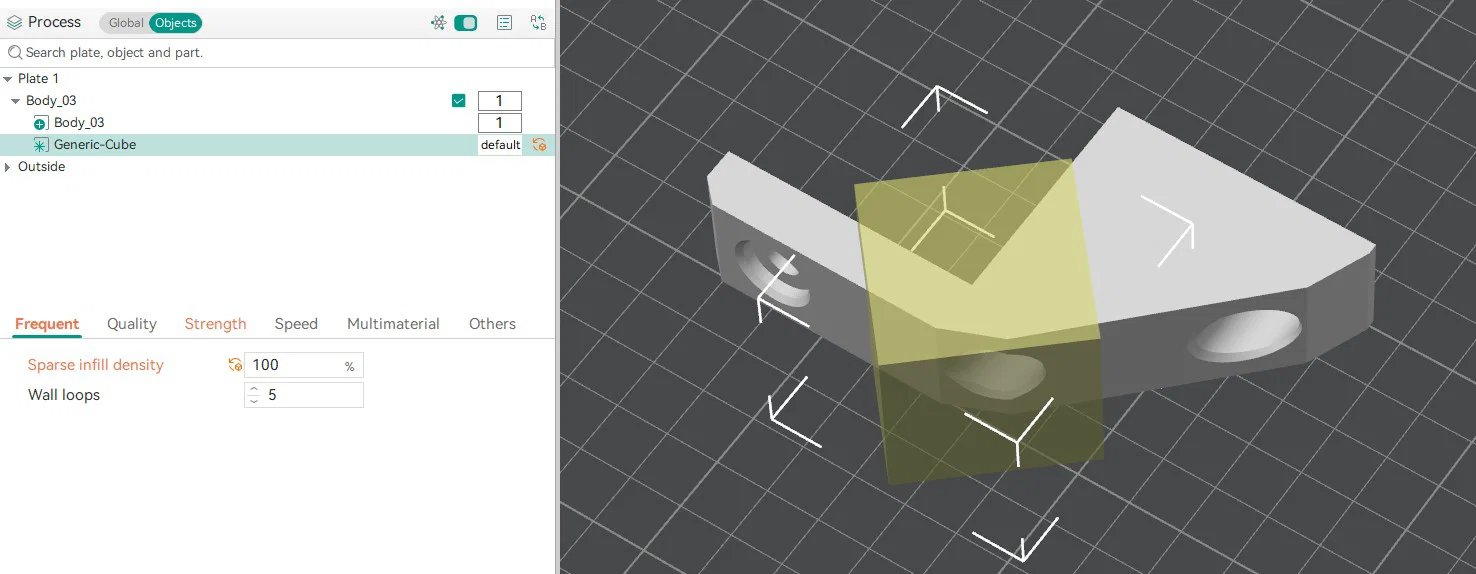Collapse the Body_03 object node
The width and height of the screenshot is (1476, 574).
click(x=16, y=101)
